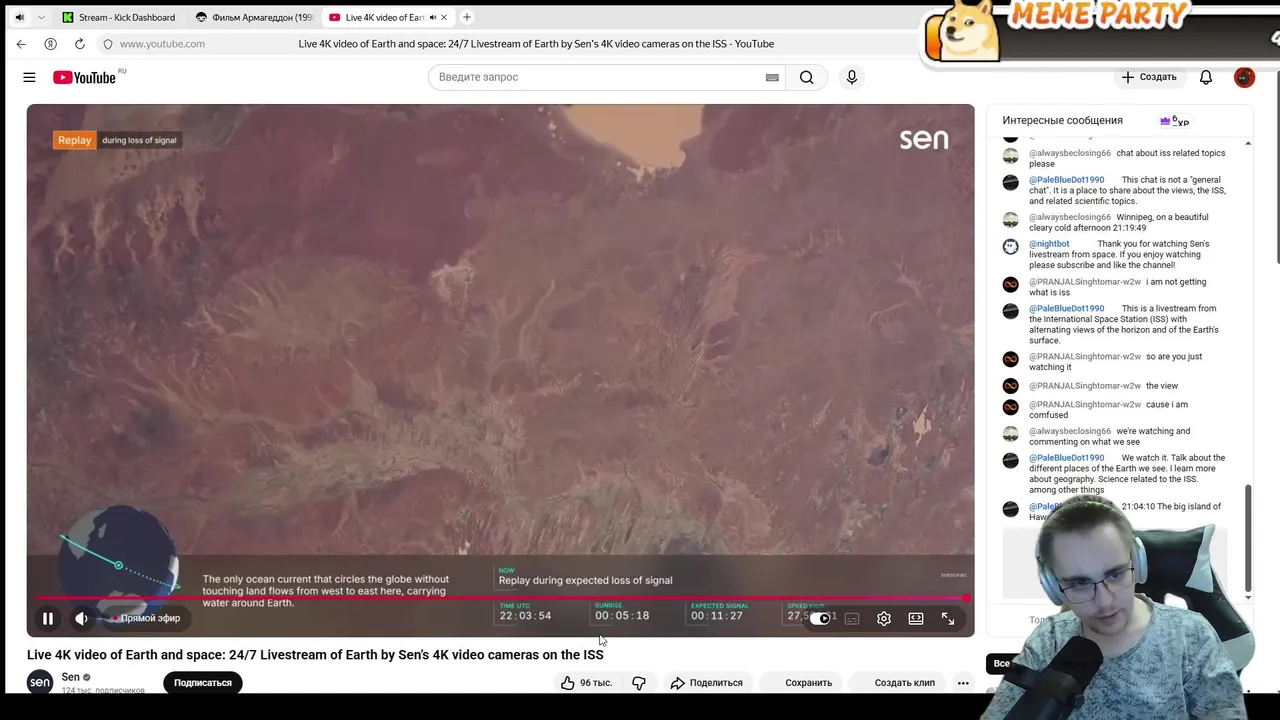Reload the YouTube page
The width and height of the screenshot is (1280, 720).
79,44
